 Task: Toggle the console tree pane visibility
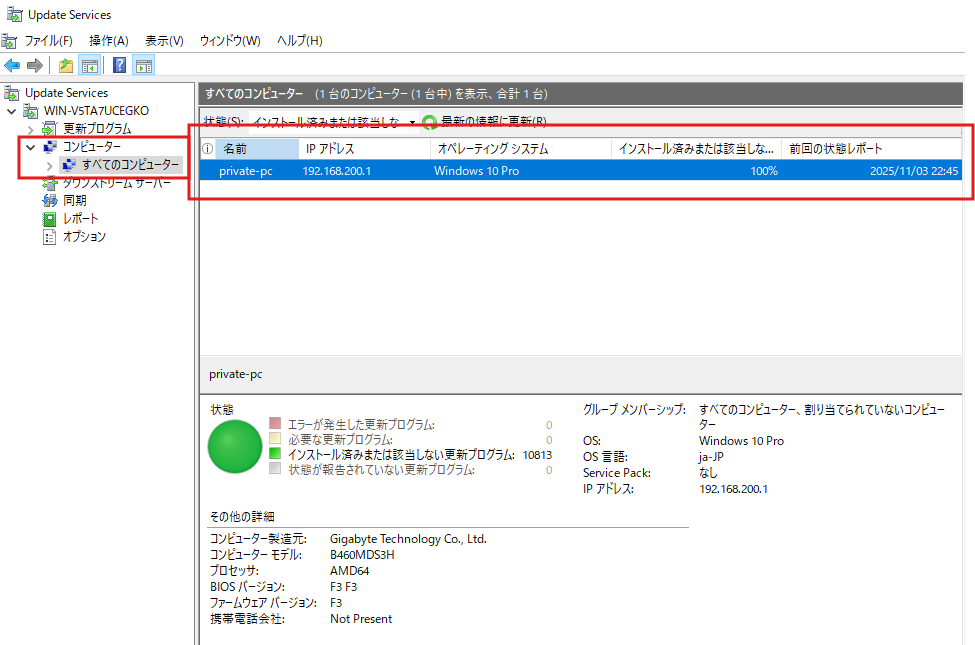tap(89, 65)
